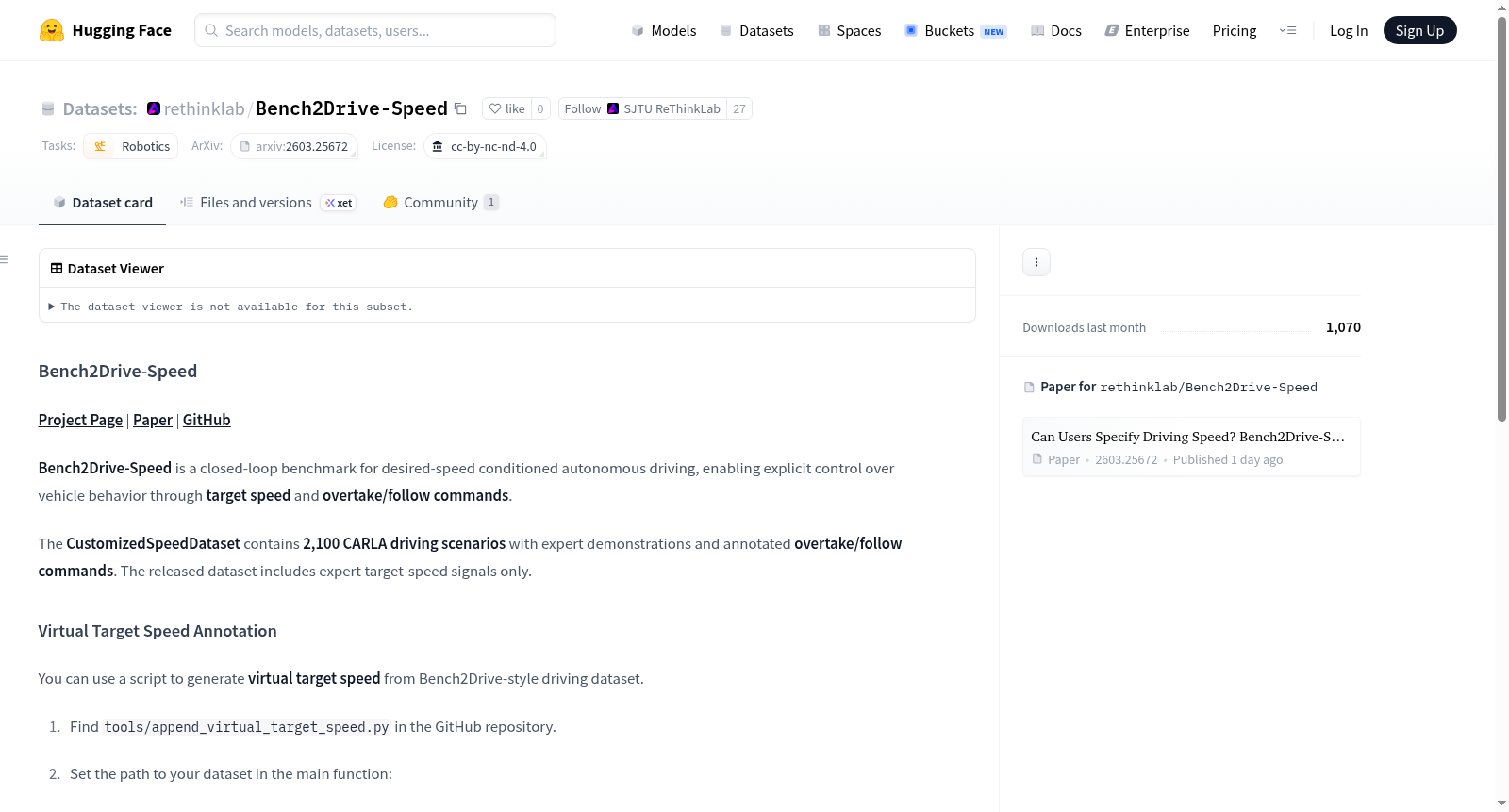This screenshot has height=812, width=1509.
Task: Click the Virtual Target Speed Annotation heading
Action: (x=158, y=631)
